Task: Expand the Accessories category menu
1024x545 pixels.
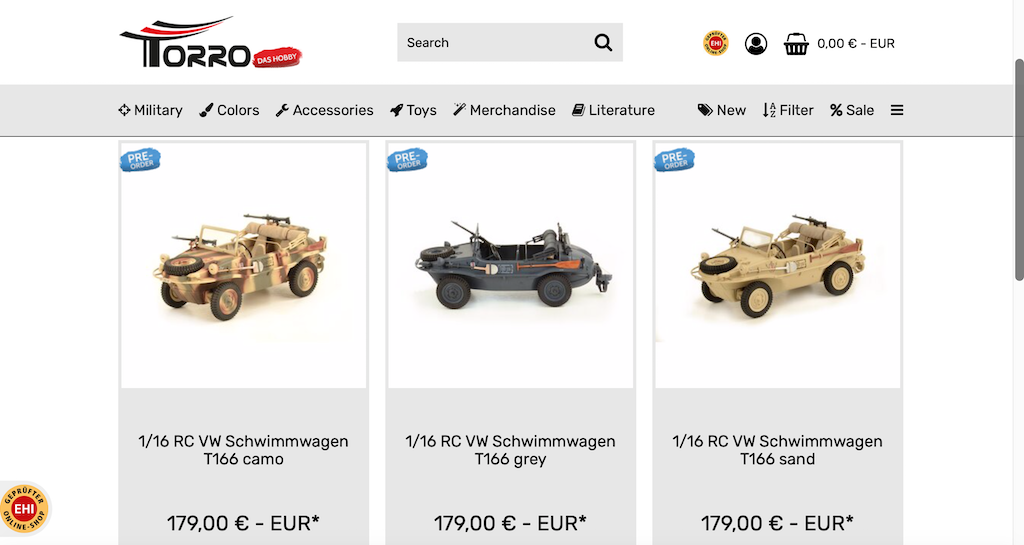Action: (x=325, y=110)
